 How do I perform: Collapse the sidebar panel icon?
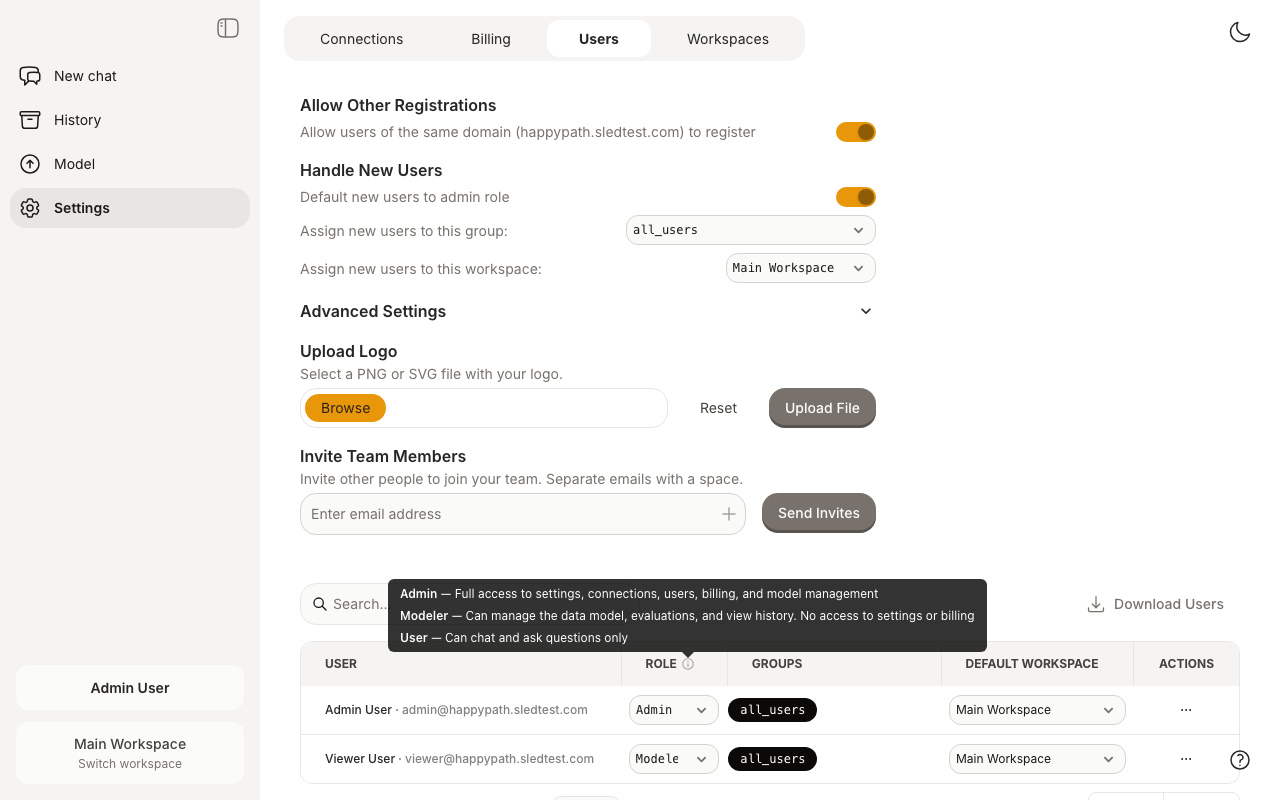point(228,28)
